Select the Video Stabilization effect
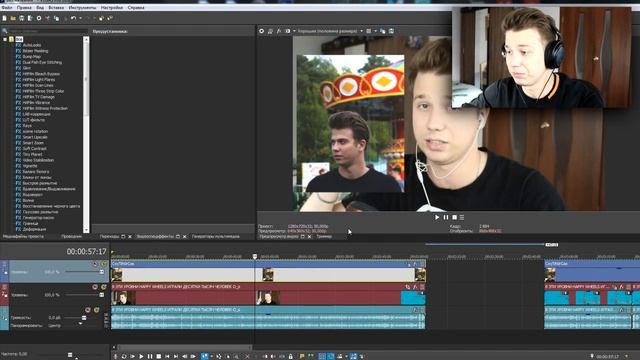This screenshot has height=360, width=640. (38, 160)
